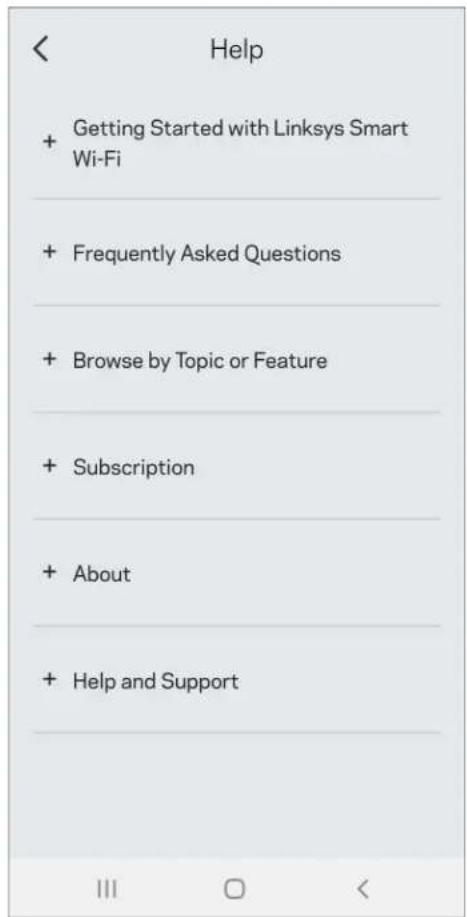The image size is (467, 917).
Task: Click the Help page title
Action: pyautogui.click(x=236, y=50)
